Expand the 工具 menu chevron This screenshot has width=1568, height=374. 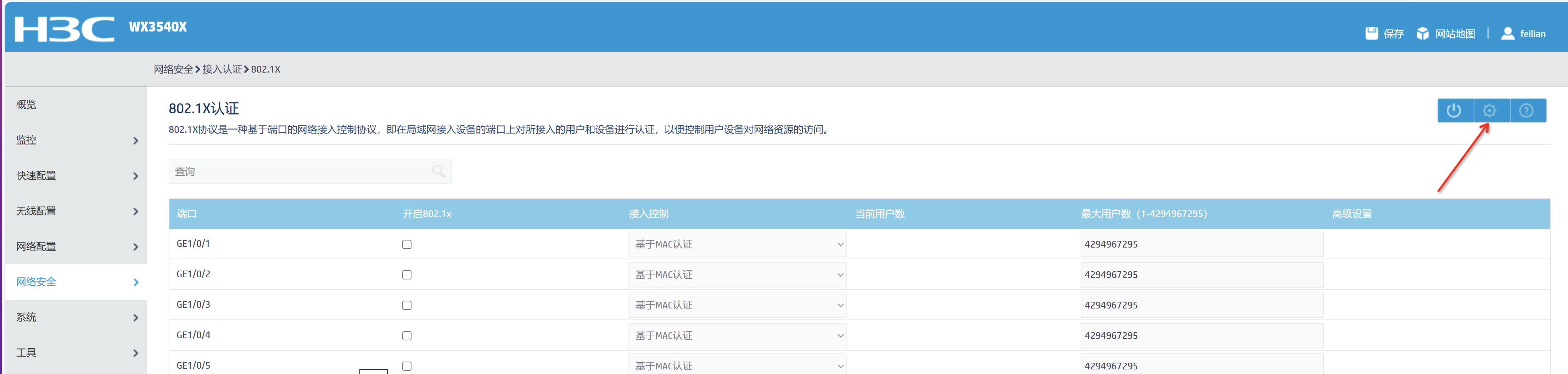[136, 353]
